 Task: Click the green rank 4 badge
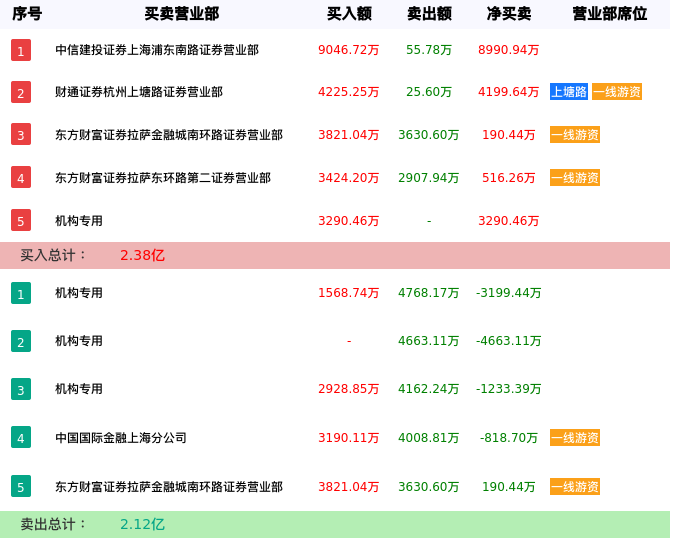21,437
